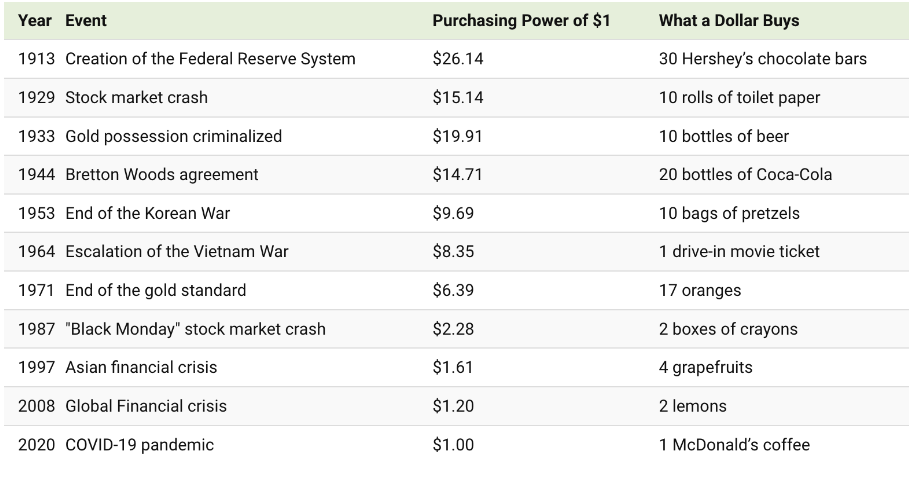Select Escalation of the Vietnam War
Screen dimensions: 918x479
pyautogui.click(x=177, y=252)
